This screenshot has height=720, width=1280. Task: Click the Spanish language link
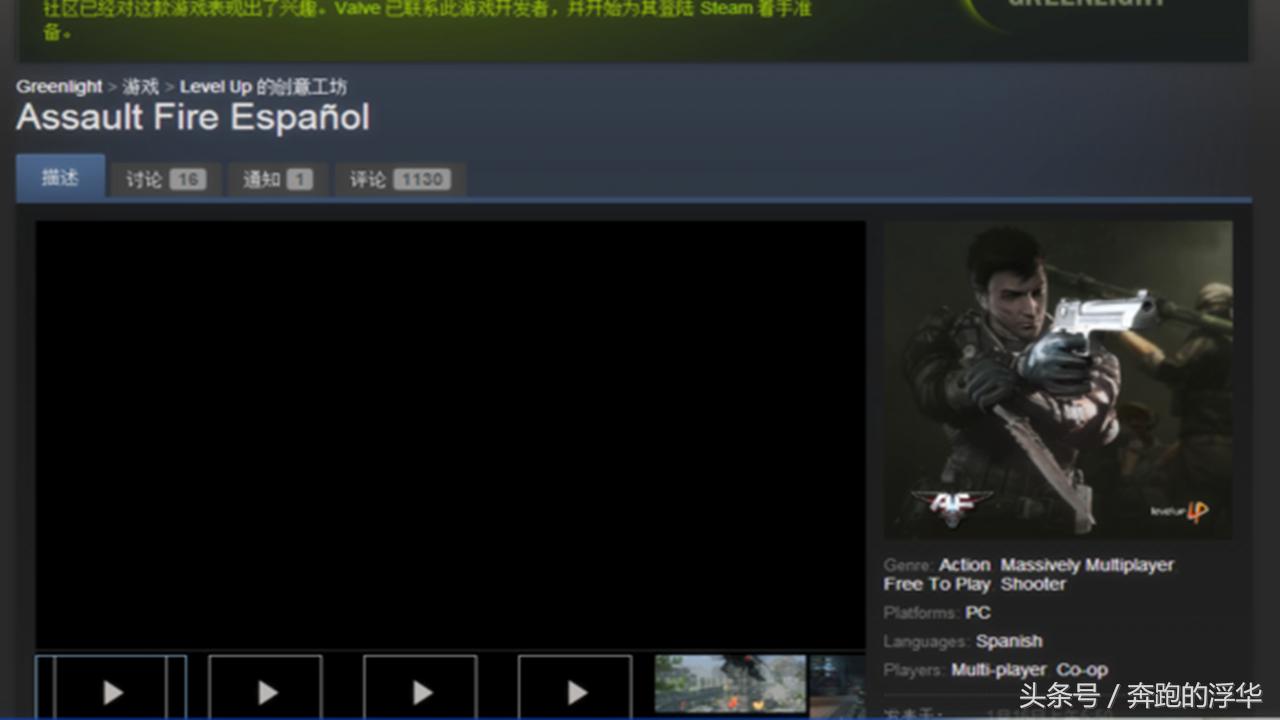pyautogui.click(x=1010, y=641)
